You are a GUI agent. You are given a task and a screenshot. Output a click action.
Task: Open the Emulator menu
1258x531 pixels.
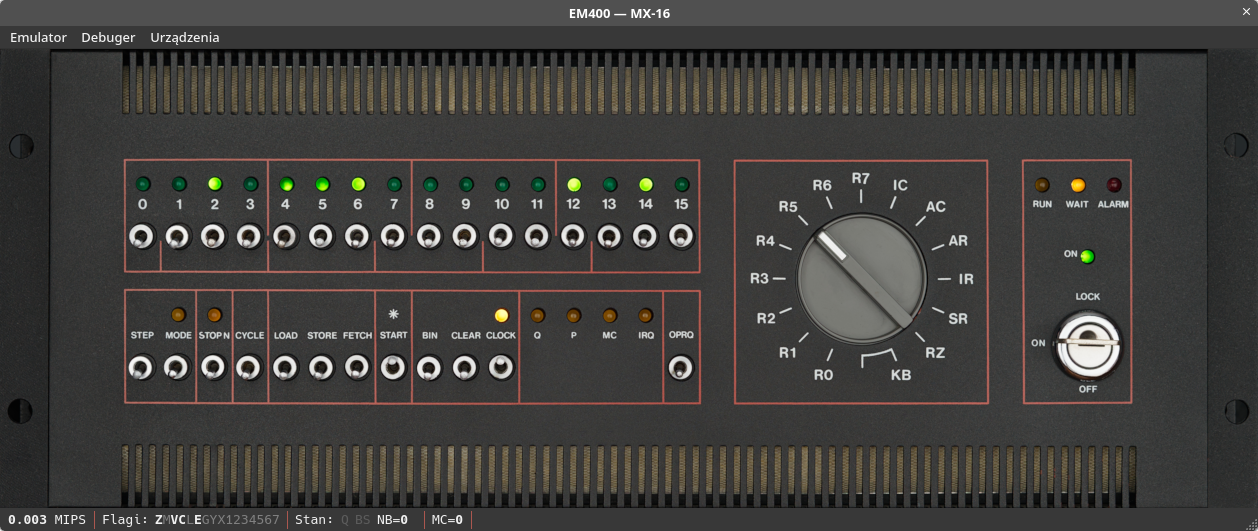click(38, 37)
